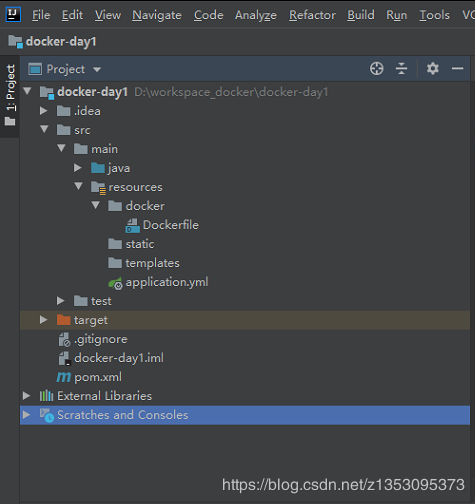Open the Tools menu
Image resolution: width=475 pixels, height=504 pixels.
435,15
